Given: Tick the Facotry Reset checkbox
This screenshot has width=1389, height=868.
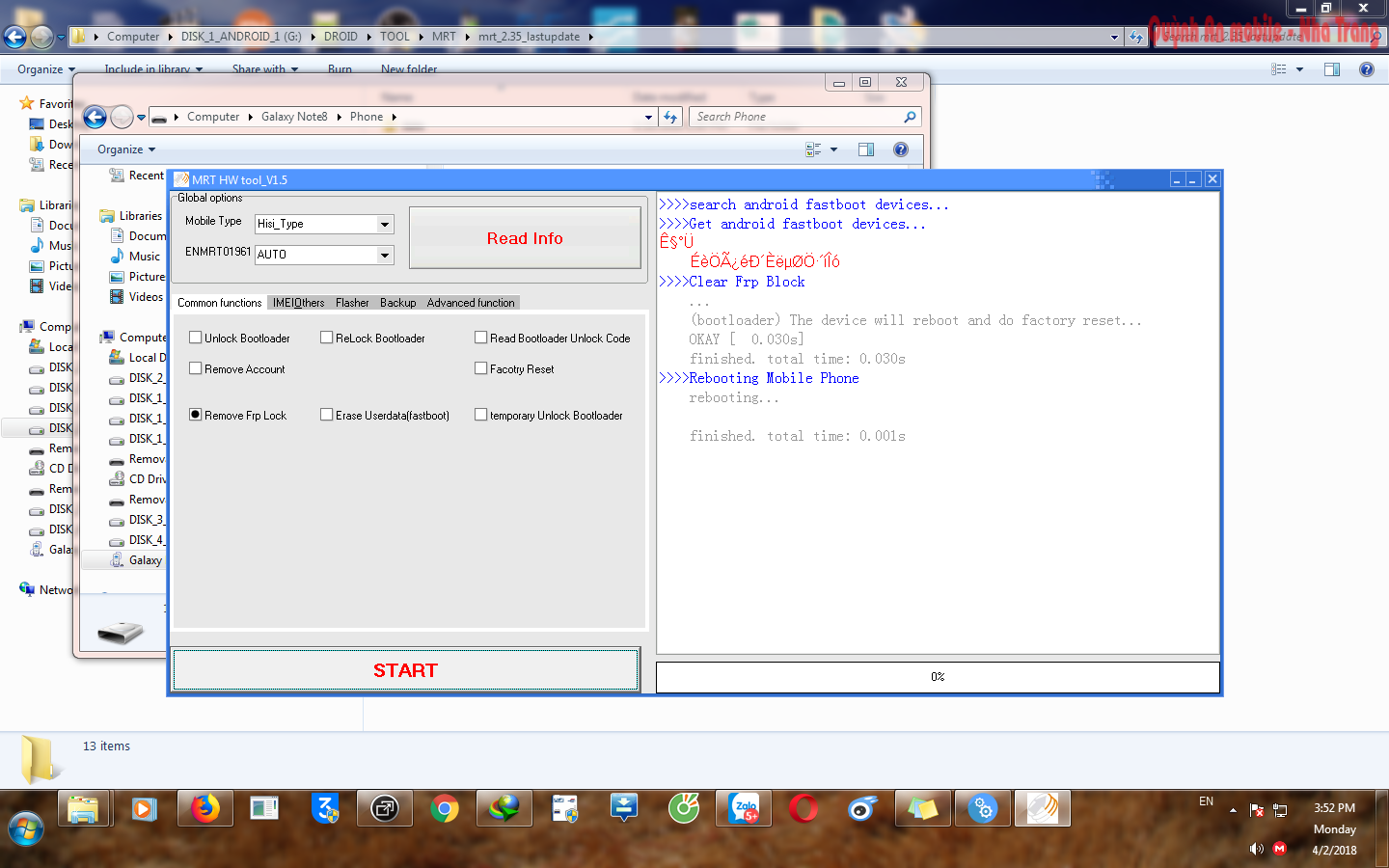Looking at the screenshot, I should [x=481, y=368].
